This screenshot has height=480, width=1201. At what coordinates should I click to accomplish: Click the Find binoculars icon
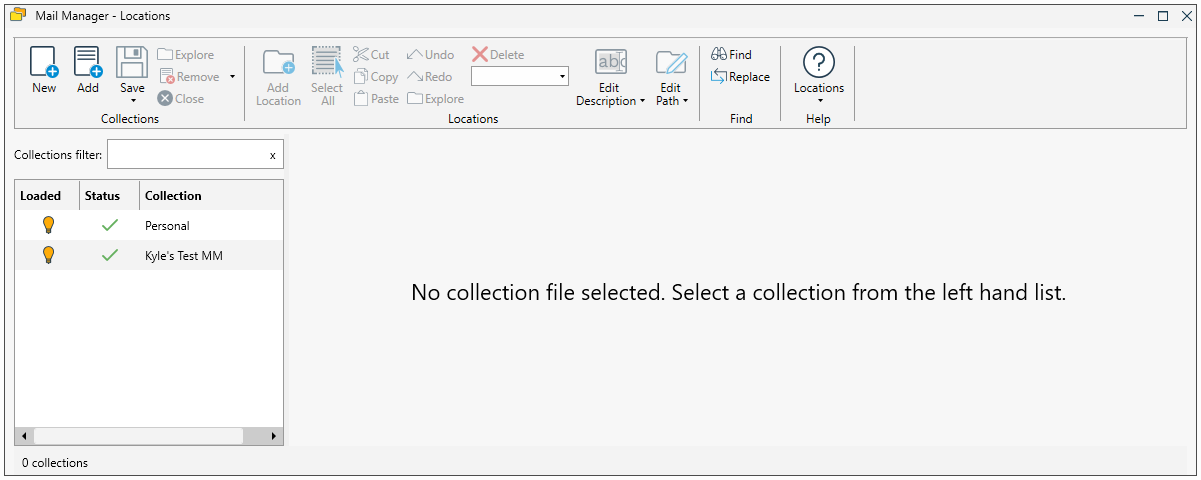pyautogui.click(x=719, y=55)
